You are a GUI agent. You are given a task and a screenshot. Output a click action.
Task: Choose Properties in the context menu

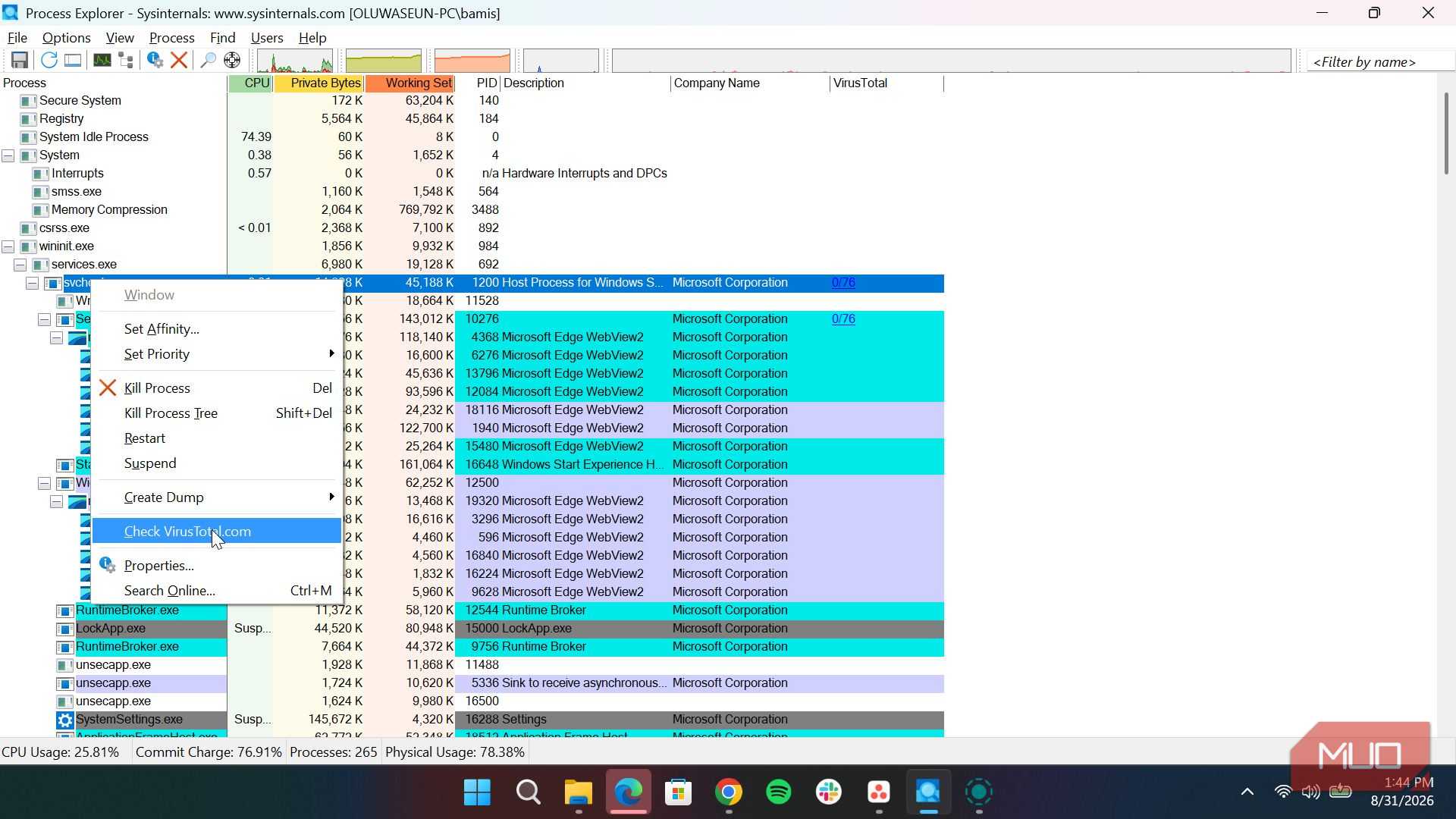pos(217,566)
